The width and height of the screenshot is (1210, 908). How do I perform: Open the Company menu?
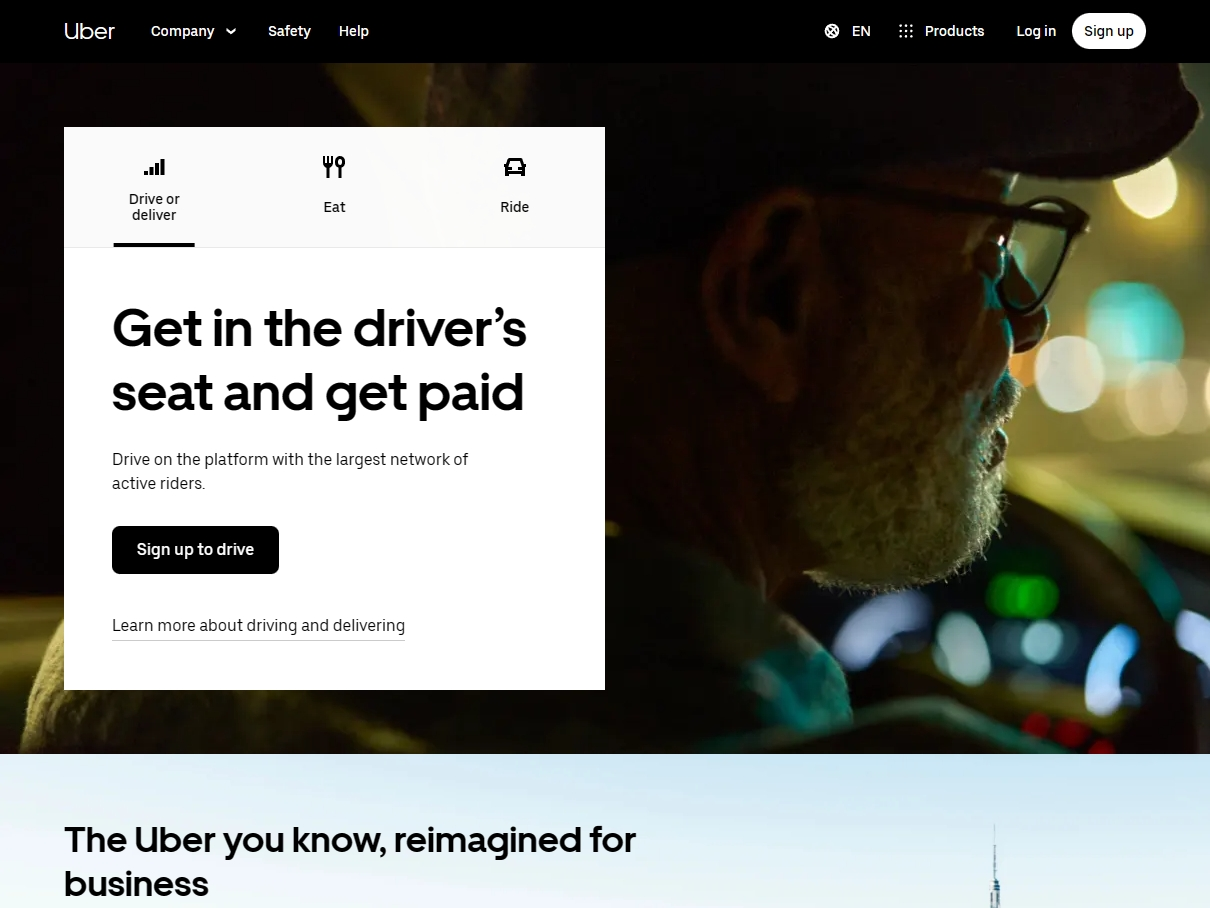194,31
